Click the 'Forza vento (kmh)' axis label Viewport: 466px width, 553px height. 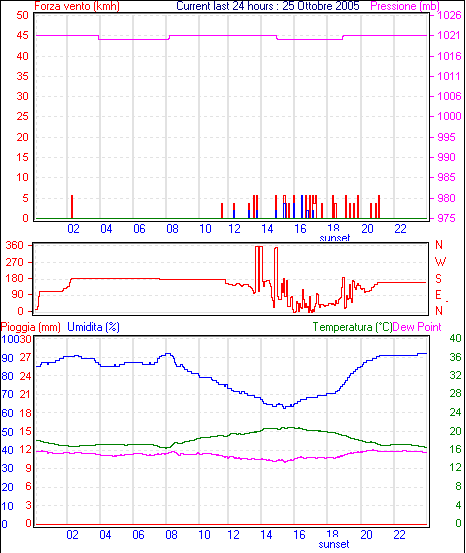point(77,6)
